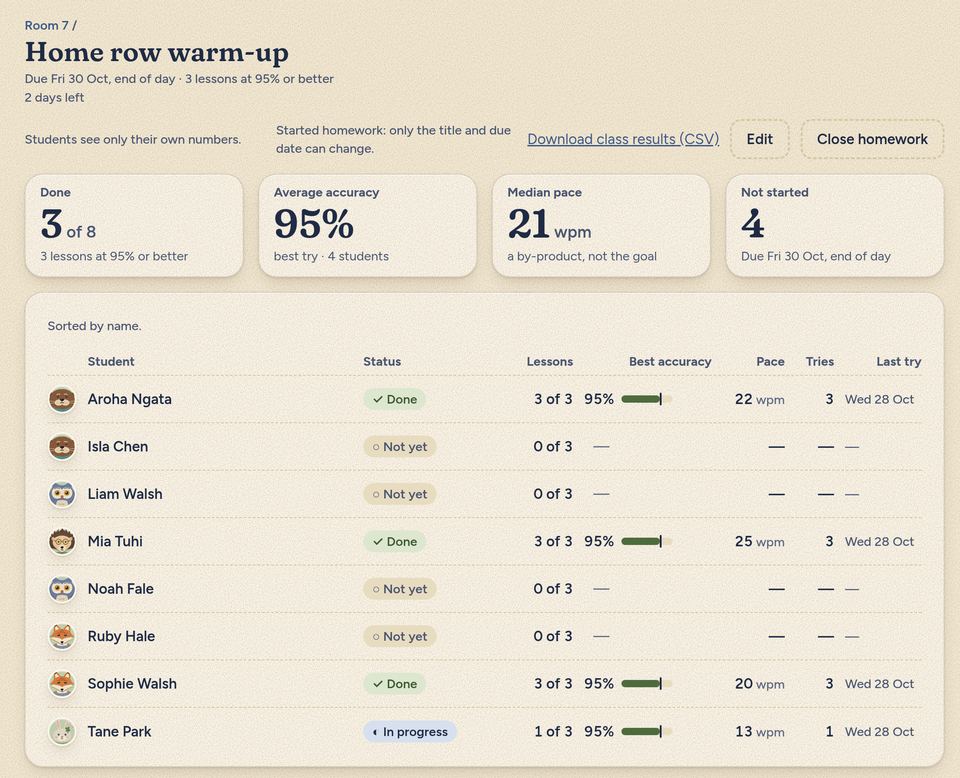The image size is (960, 778).
Task: Open the Room 7 breadcrumb link
Action: (47, 25)
